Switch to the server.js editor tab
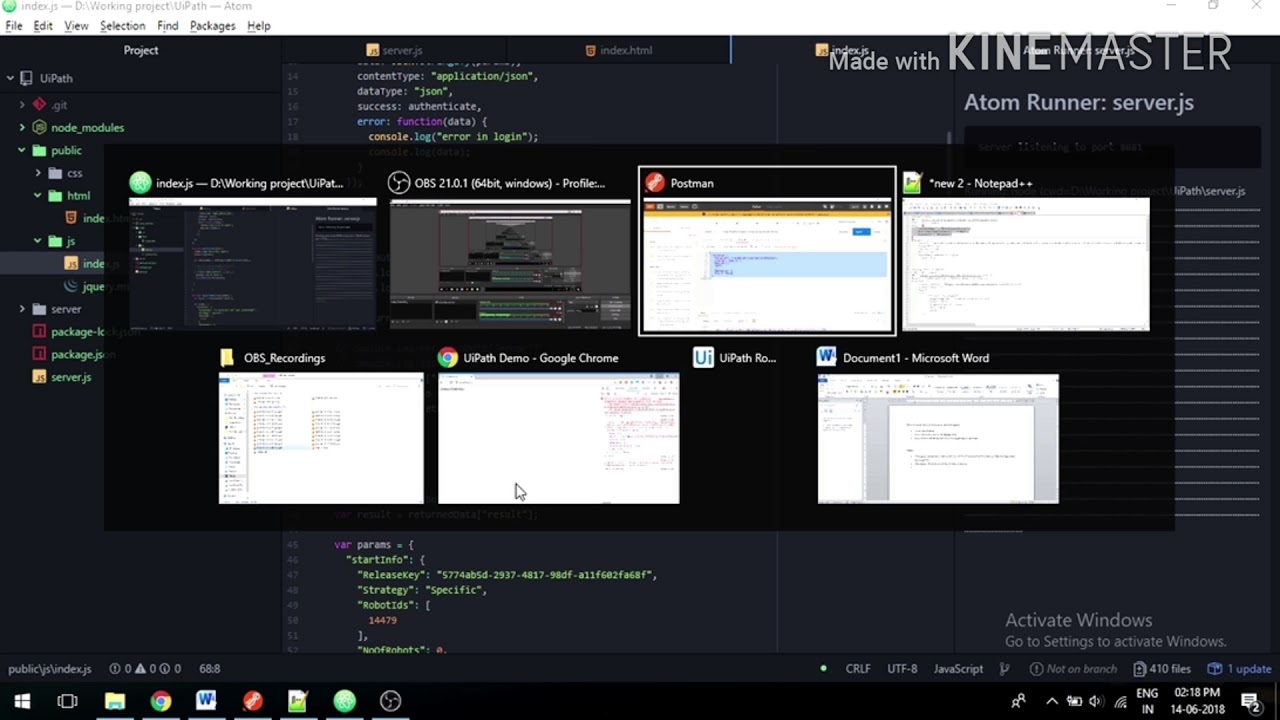Viewport: 1280px width, 720px height. [394, 50]
